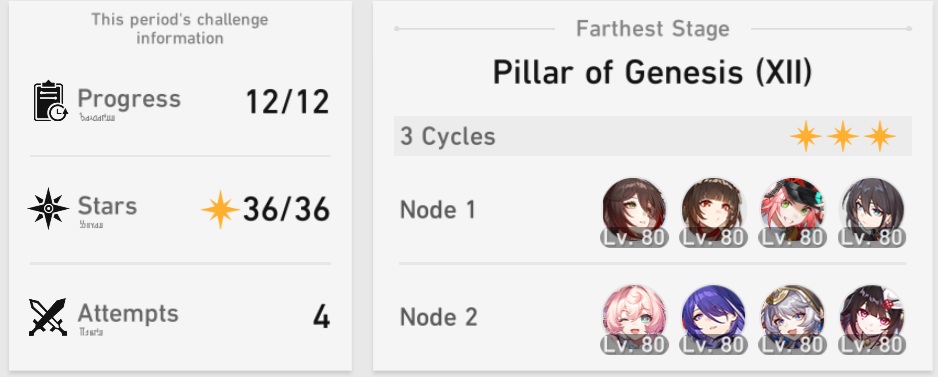The image size is (938, 377).
Task: Select fourth Node 1 dark-haired avatar
Action: pyautogui.click(x=872, y=212)
